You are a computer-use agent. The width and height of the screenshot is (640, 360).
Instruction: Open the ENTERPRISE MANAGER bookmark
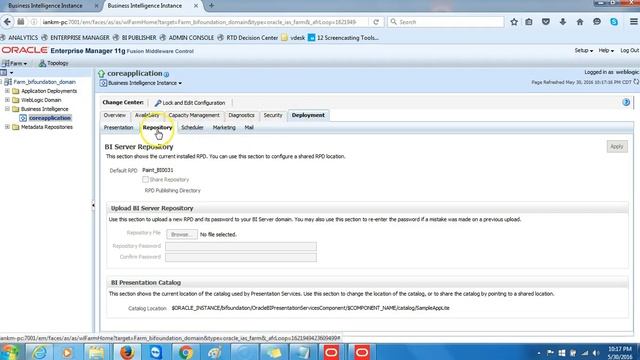point(76,38)
